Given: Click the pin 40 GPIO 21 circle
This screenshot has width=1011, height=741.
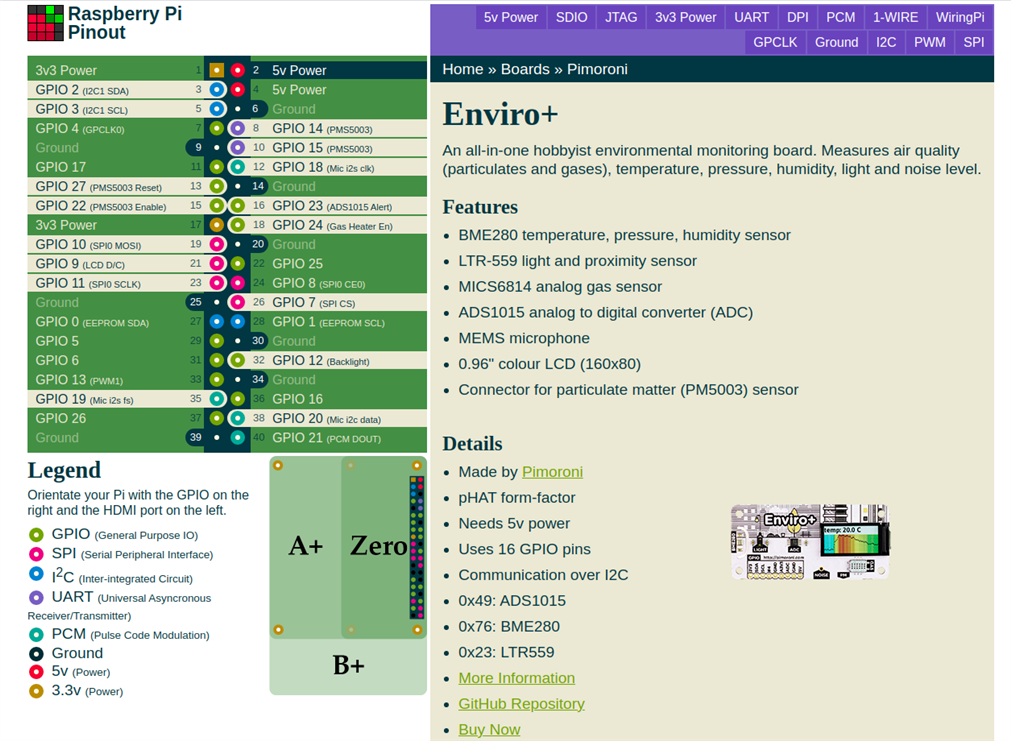Looking at the screenshot, I should pyautogui.click(x=238, y=438).
